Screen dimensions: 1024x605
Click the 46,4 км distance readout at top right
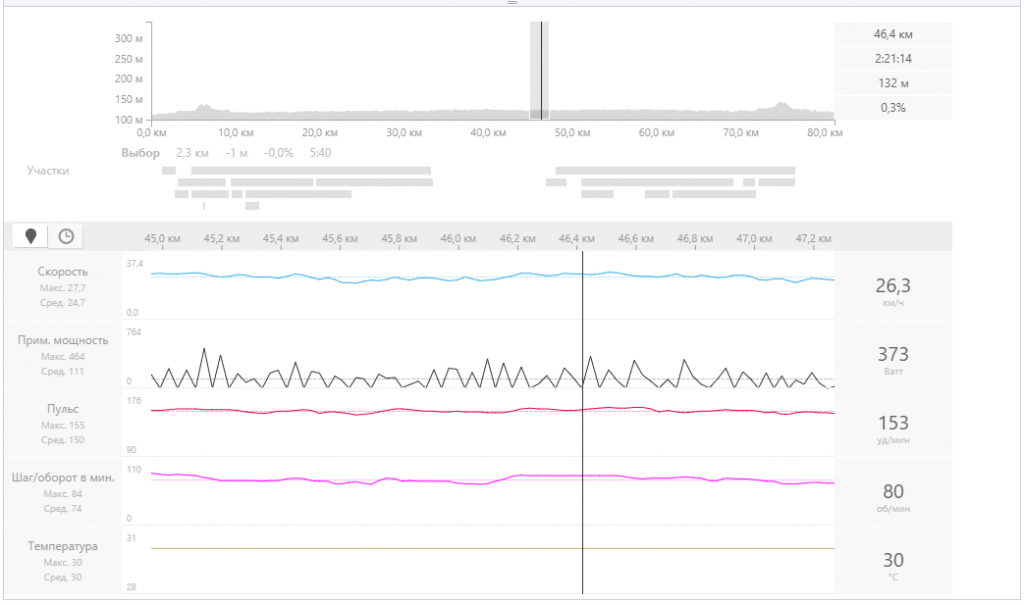click(893, 34)
